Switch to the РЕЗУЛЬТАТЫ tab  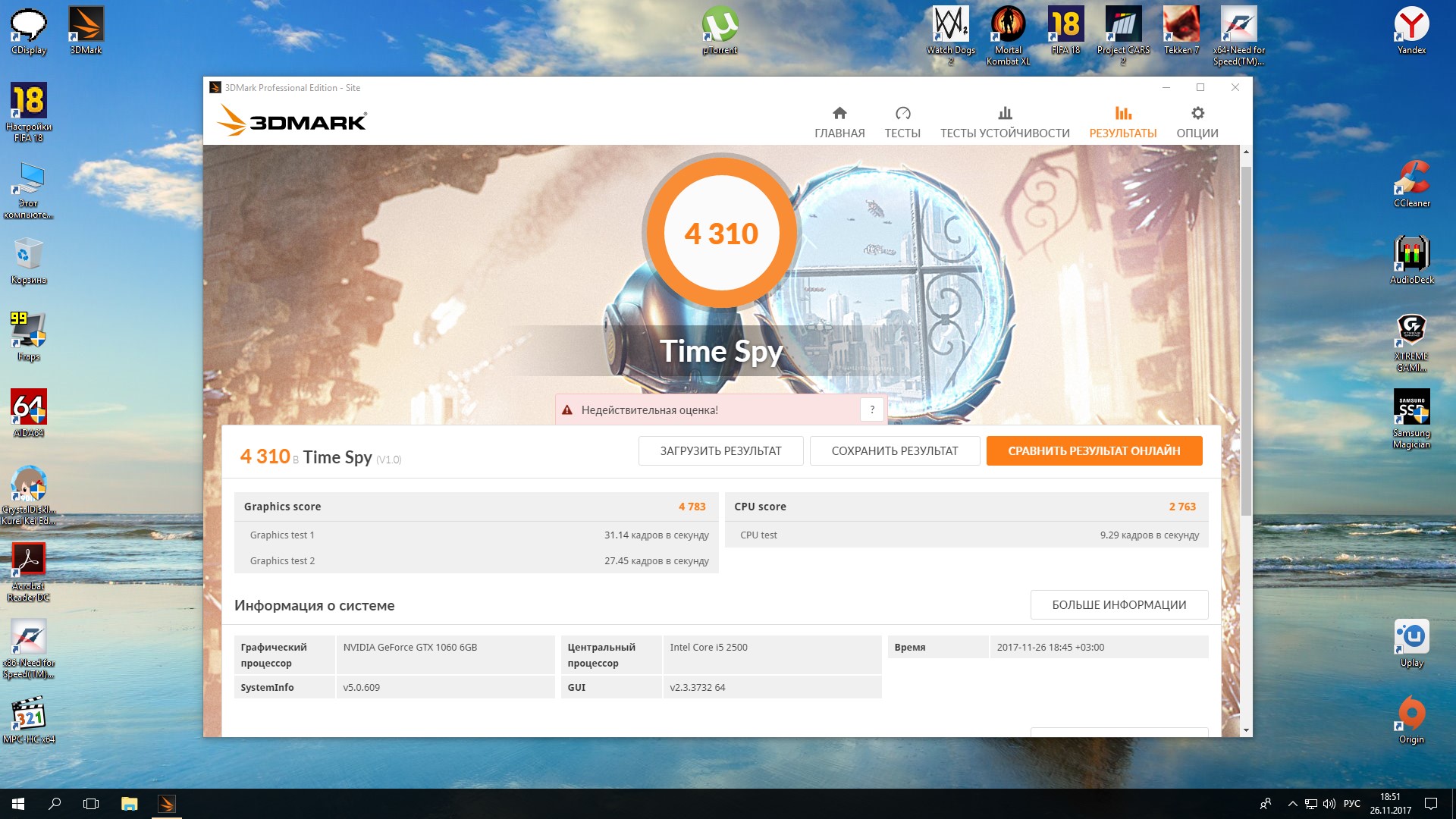[x=1122, y=121]
